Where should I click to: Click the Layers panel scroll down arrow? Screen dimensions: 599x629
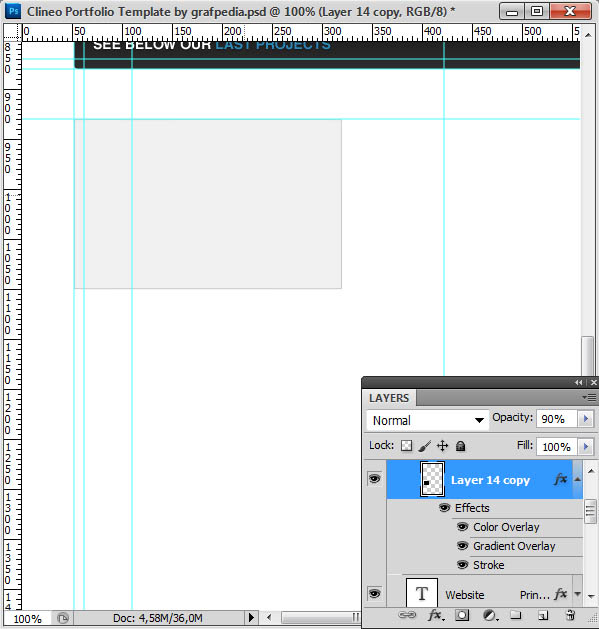591,597
